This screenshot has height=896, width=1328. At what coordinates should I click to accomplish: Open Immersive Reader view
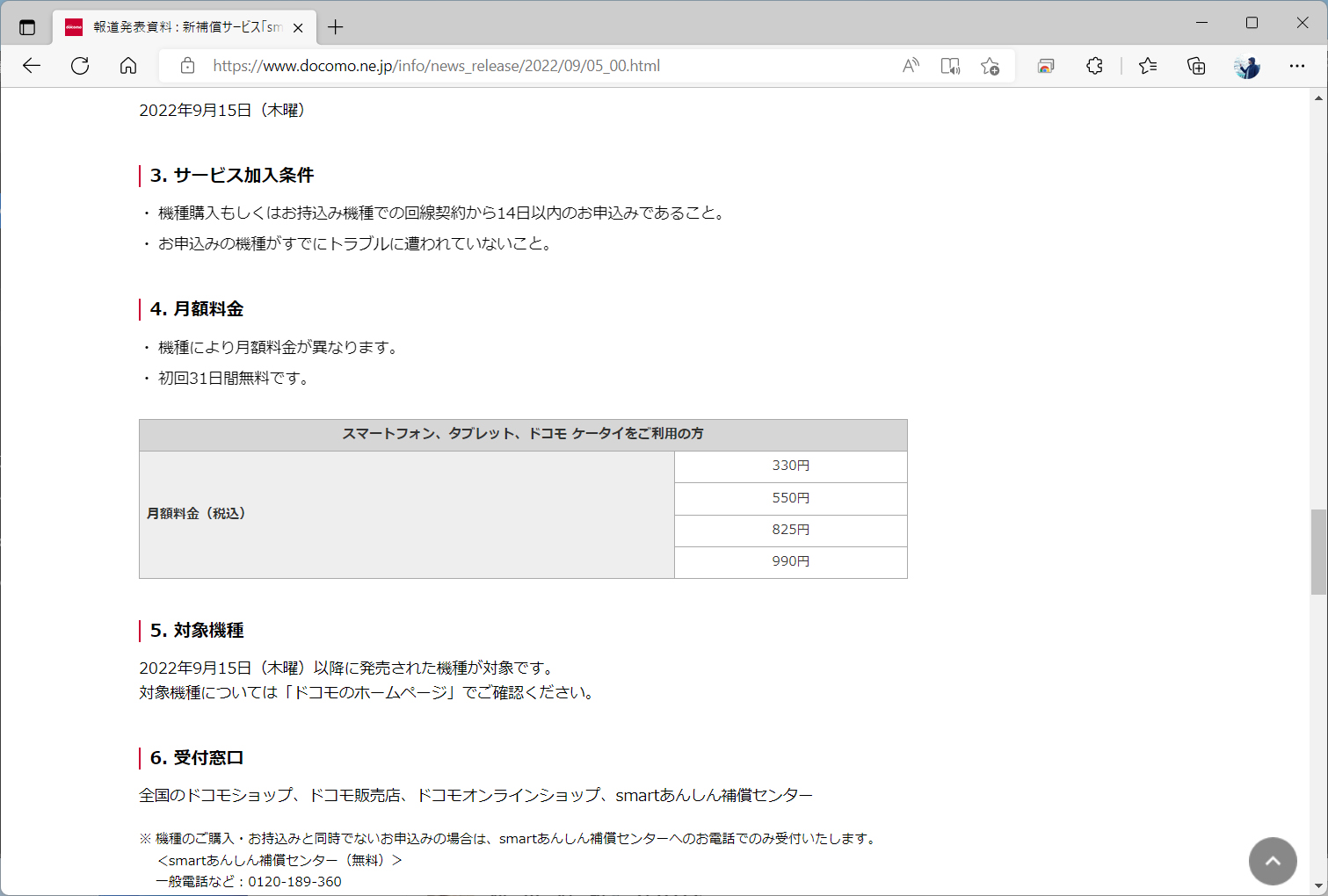pyautogui.click(x=950, y=66)
